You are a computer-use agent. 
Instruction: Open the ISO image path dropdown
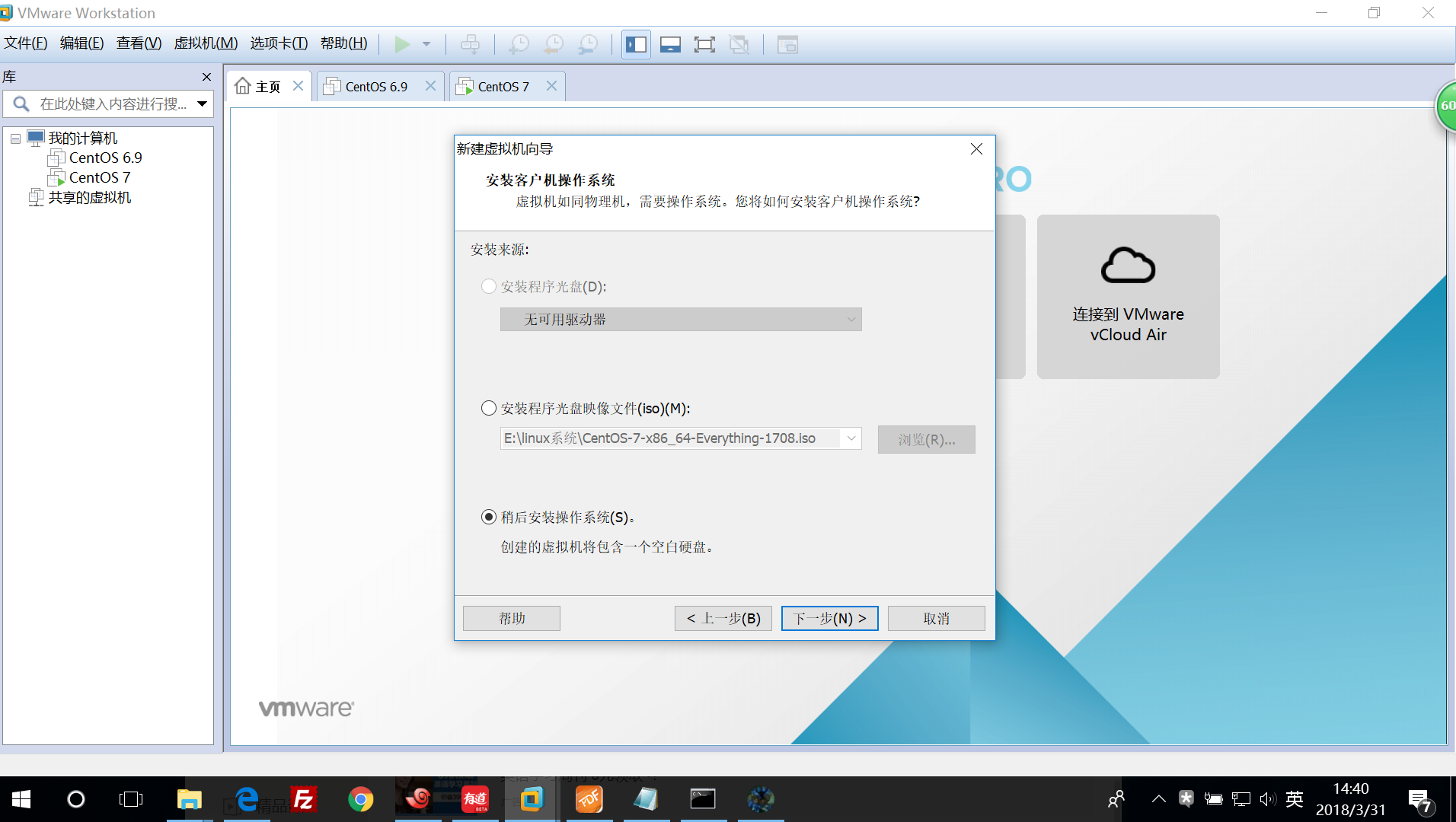click(x=851, y=438)
